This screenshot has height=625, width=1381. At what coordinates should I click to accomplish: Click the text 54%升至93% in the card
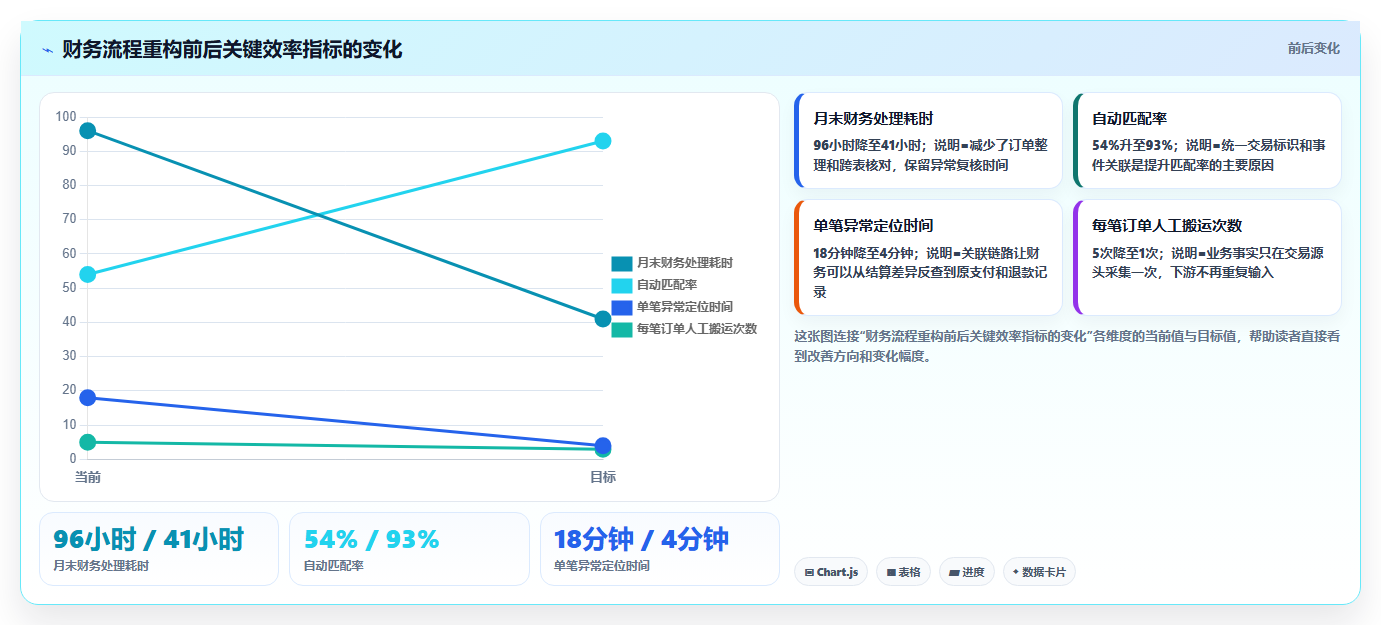(x=1132, y=145)
